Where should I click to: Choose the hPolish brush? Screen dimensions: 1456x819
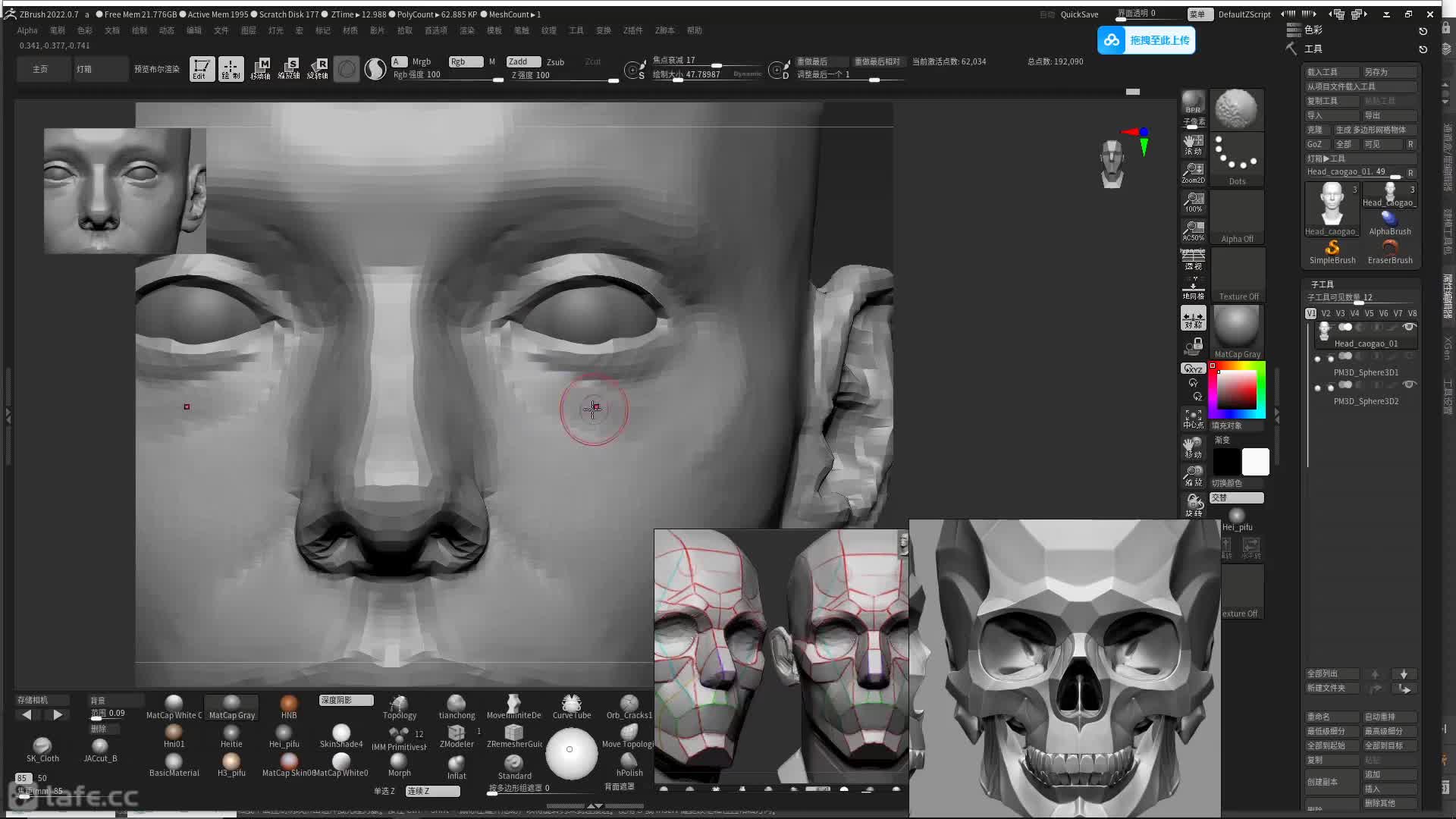629,764
